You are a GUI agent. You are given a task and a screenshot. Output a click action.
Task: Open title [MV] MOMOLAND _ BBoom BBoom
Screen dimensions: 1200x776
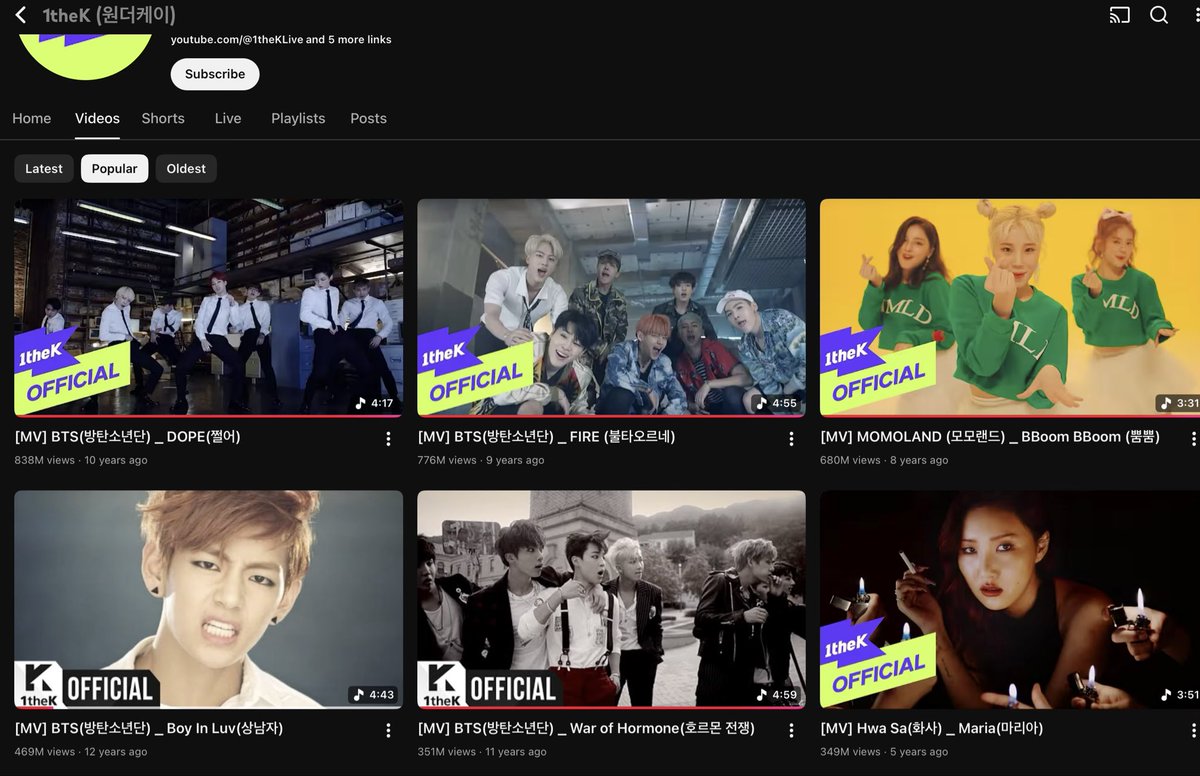[990, 437]
